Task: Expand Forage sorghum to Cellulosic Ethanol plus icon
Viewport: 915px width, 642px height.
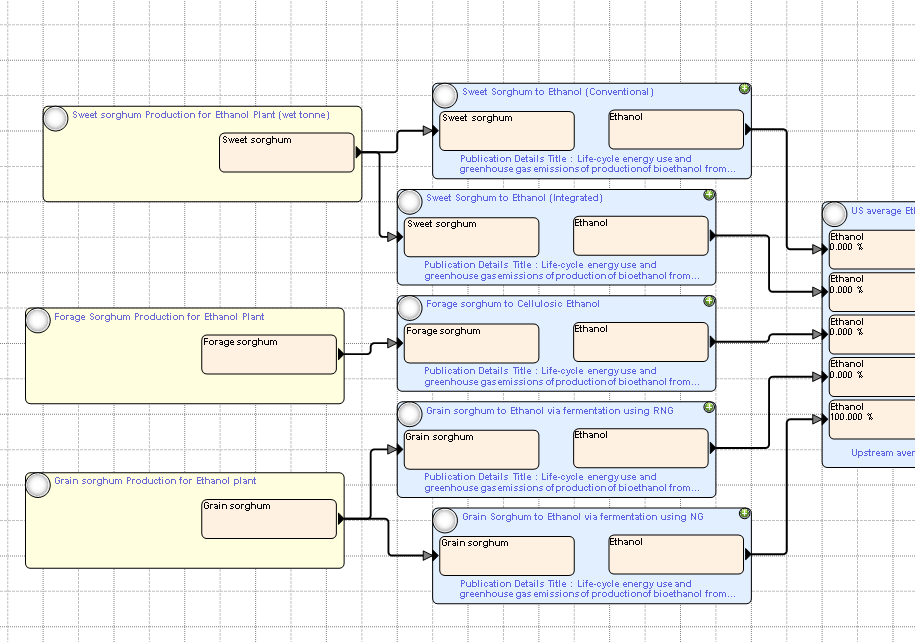Action: click(x=708, y=301)
